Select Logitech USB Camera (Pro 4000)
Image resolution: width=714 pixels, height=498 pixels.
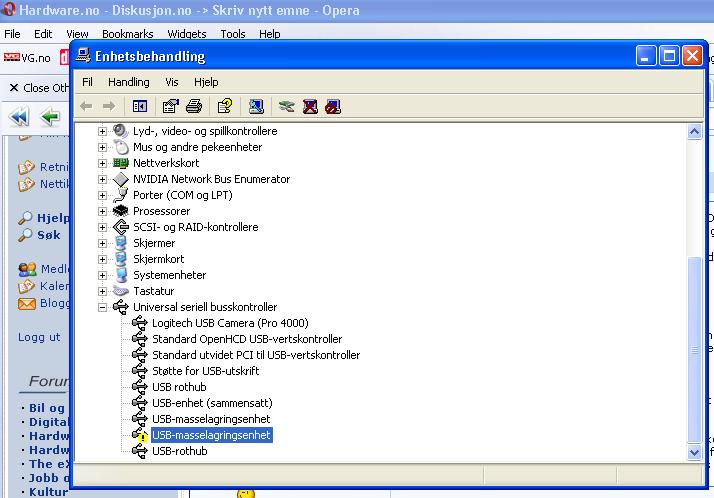(x=230, y=323)
